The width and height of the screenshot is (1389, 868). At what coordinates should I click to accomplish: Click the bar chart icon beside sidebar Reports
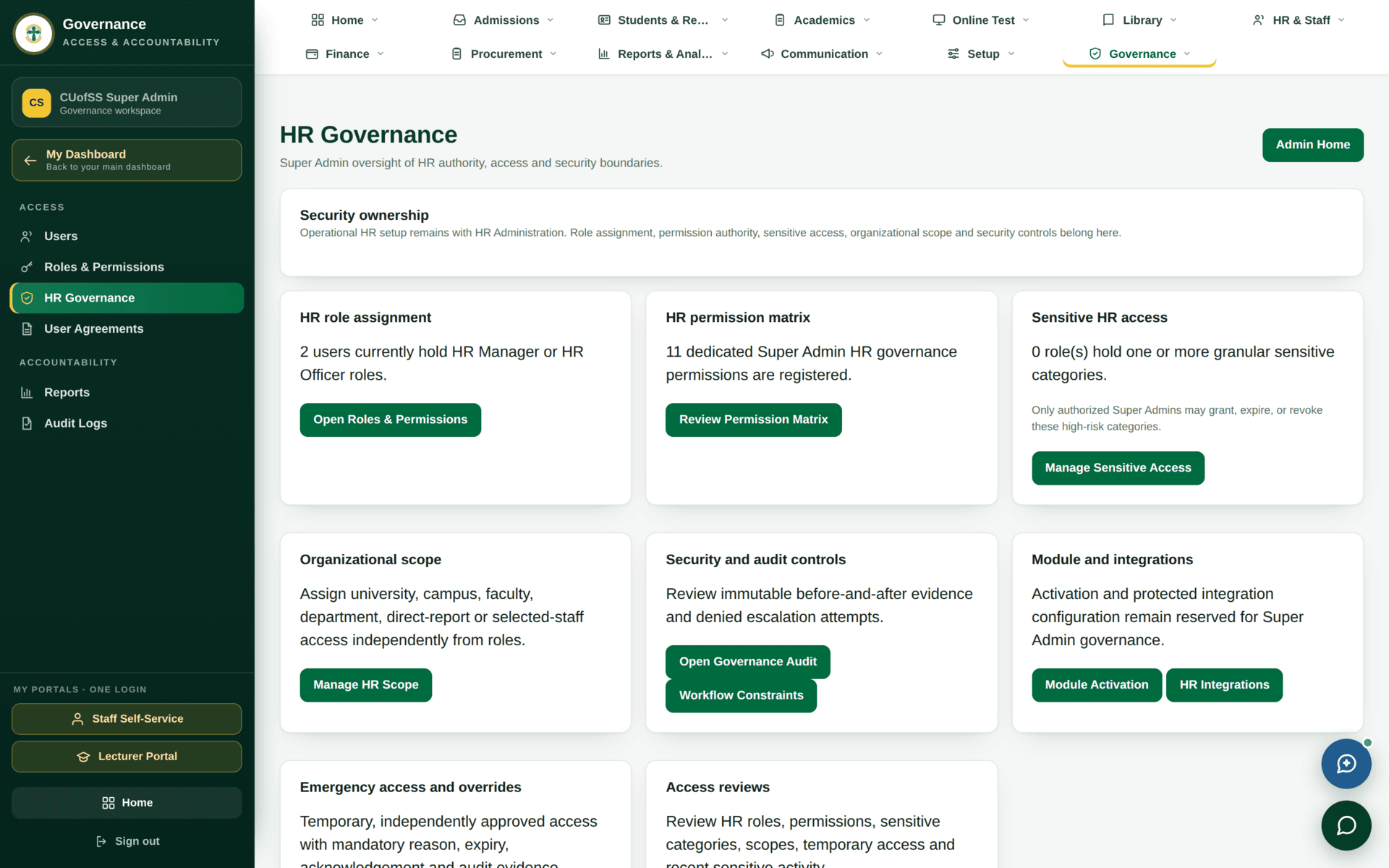point(27,393)
